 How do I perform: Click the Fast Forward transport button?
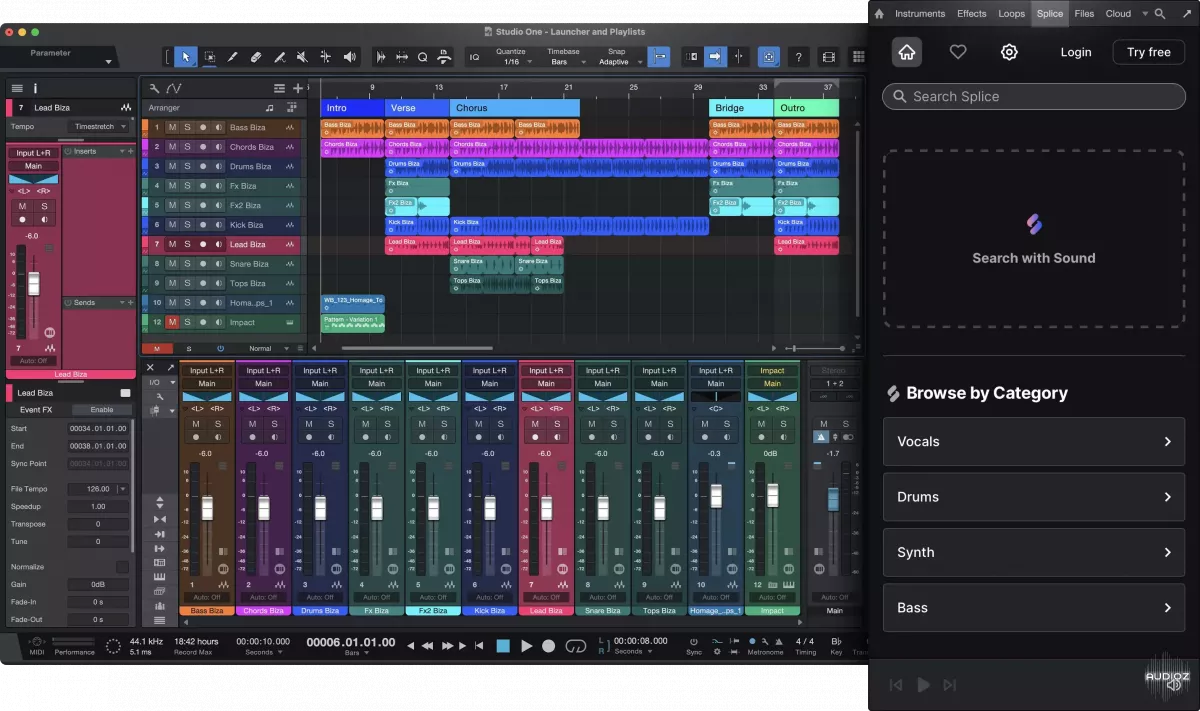point(448,646)
